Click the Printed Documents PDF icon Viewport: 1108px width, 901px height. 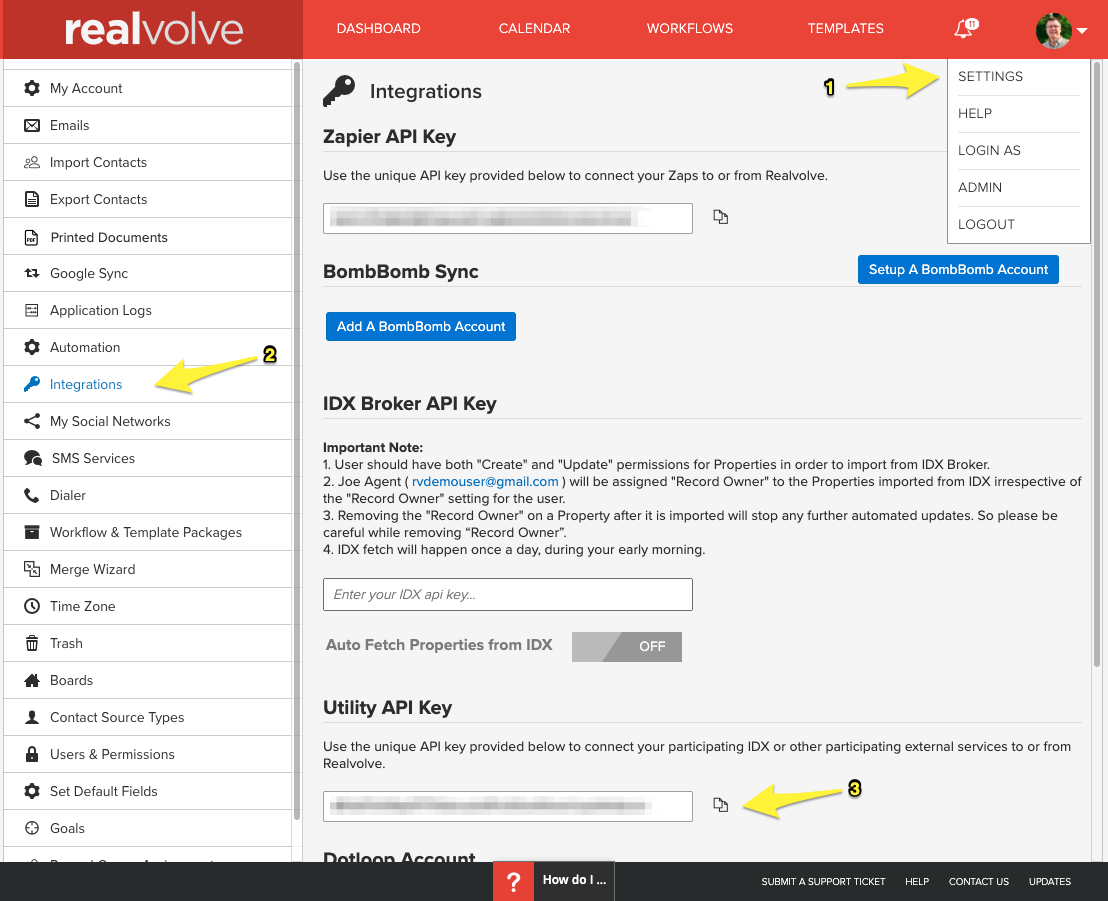pos(32,237)
